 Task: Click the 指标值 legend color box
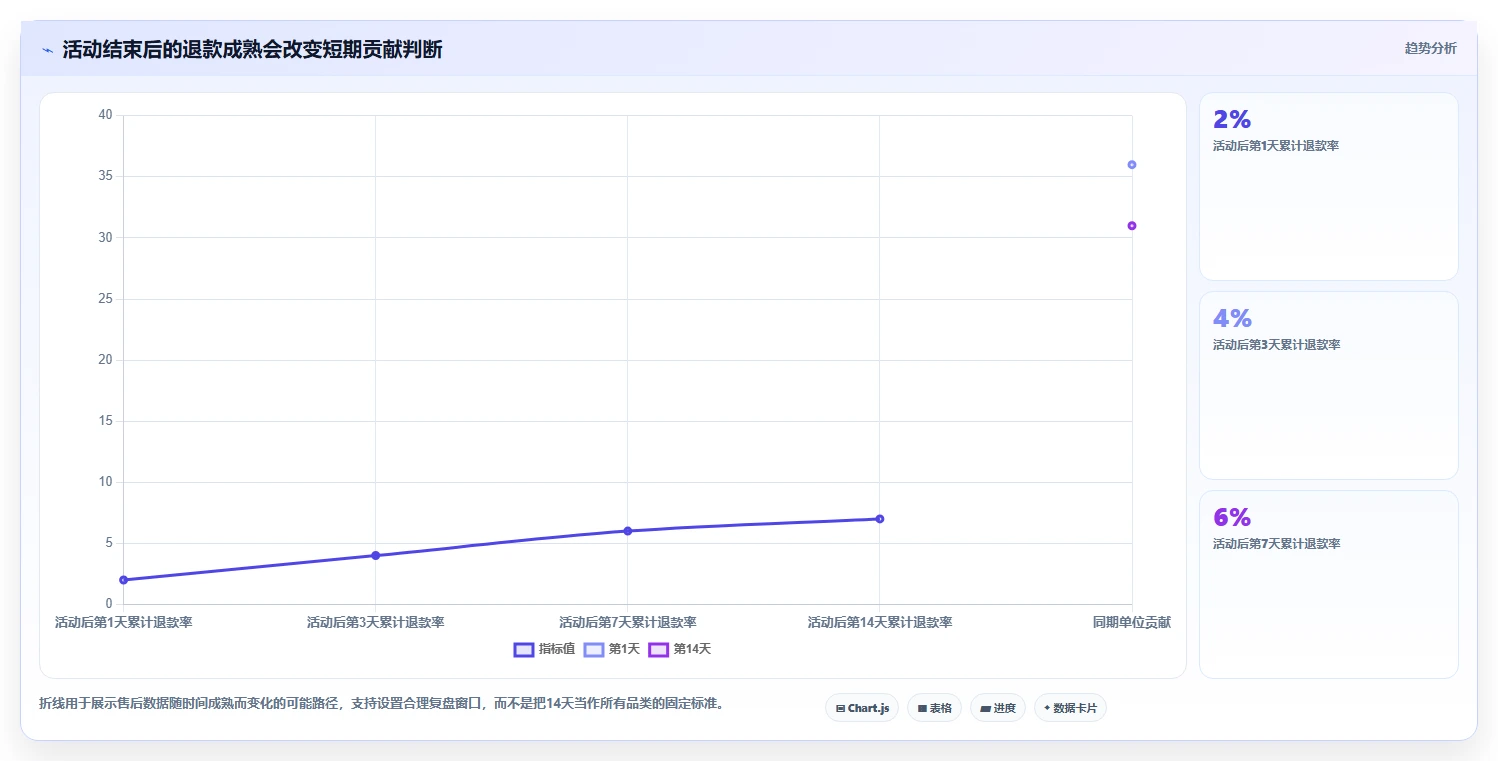pyautogui.click(x=524, y=650)
